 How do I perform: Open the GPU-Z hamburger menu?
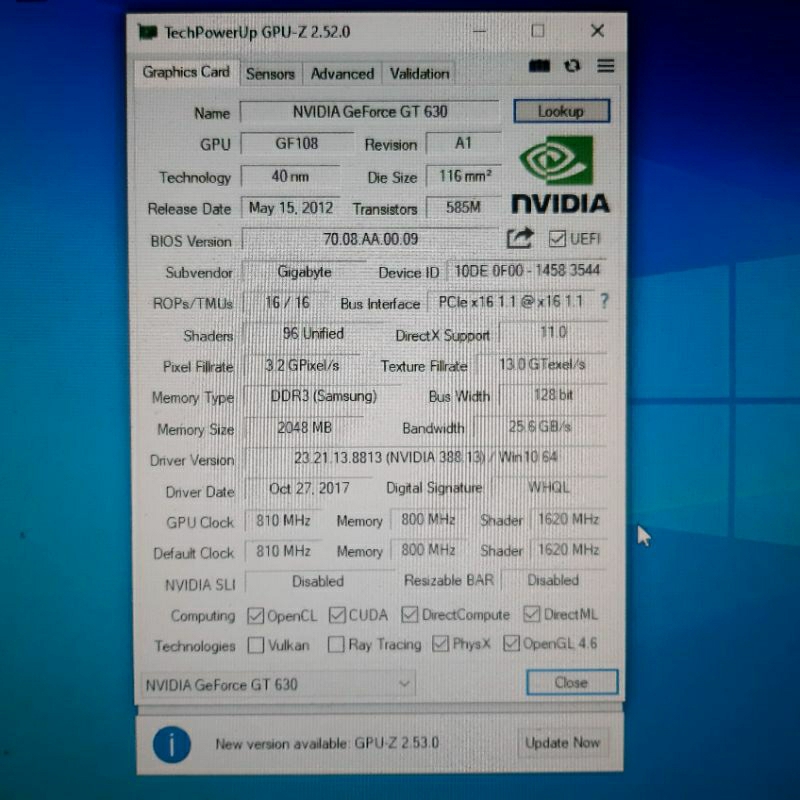click(606, 66)
